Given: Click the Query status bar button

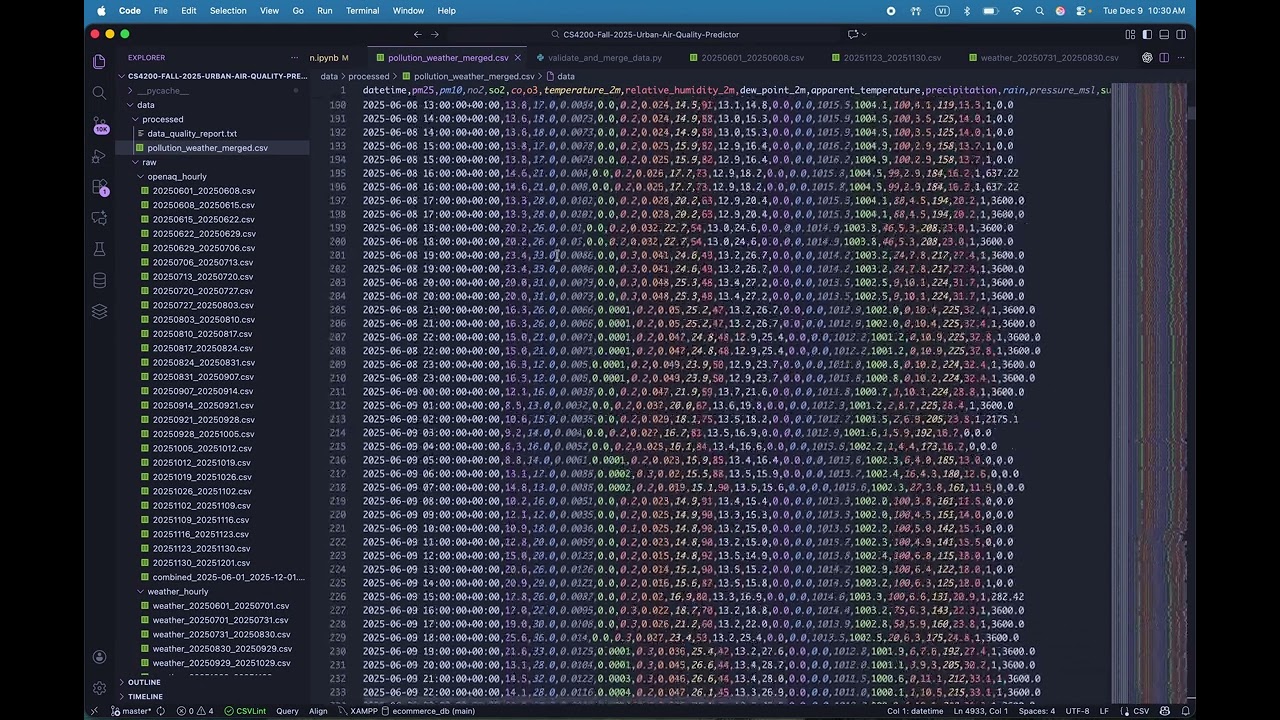Looking at the screenshot, I should [287, 711].
